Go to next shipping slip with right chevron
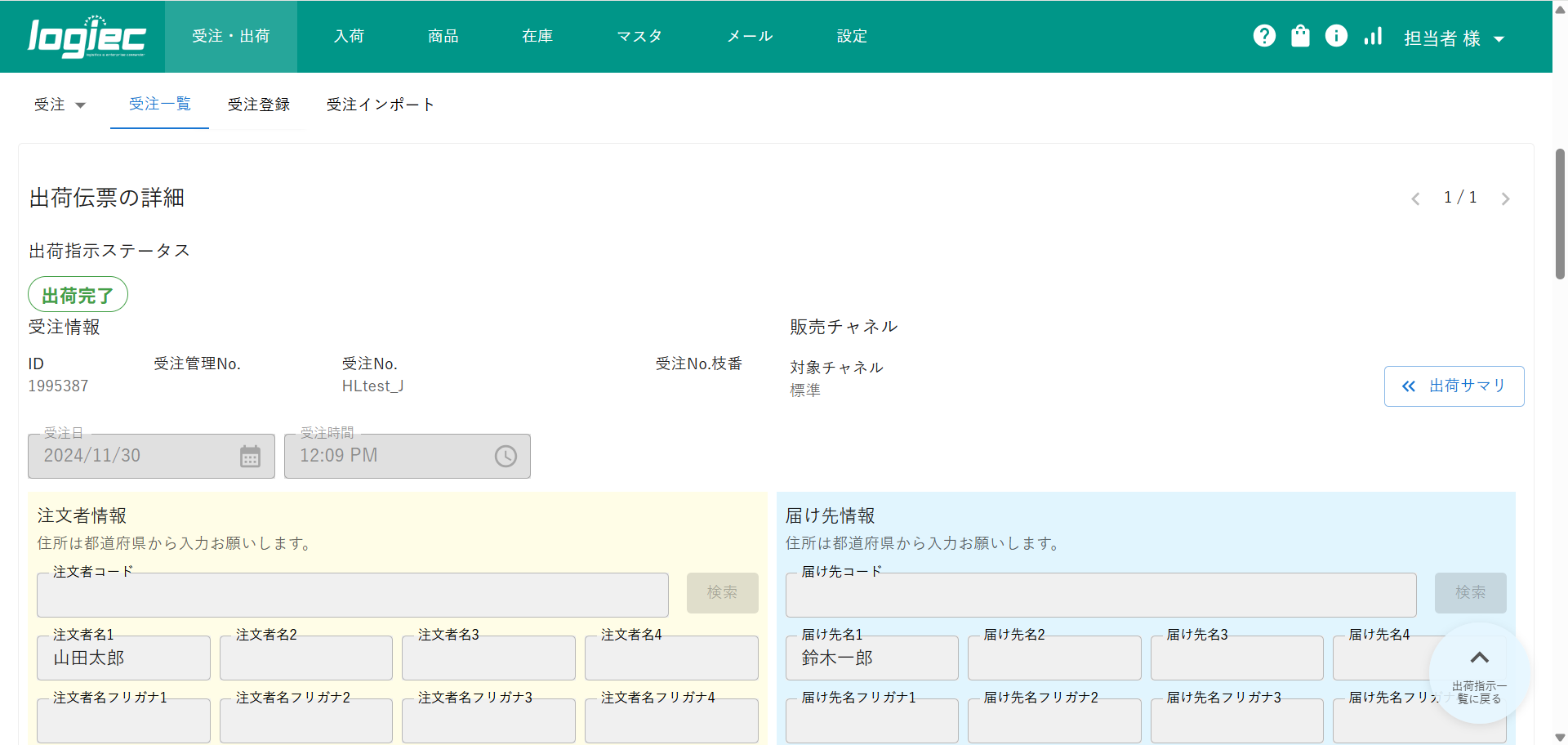Image resolution: width=1568 pixels, height=745 pixels. click(1505, 199)
